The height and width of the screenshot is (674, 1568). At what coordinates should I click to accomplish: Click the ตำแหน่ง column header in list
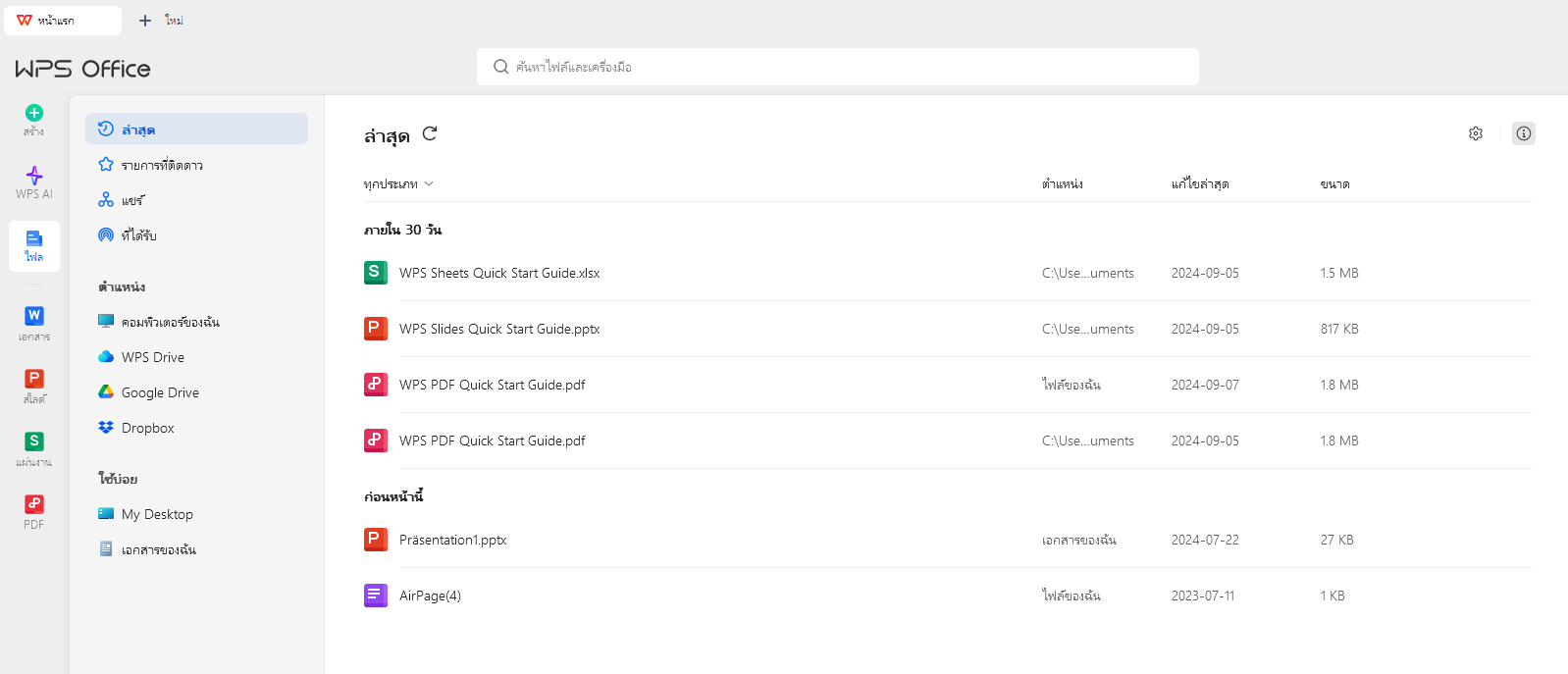pyautogui.click(x=1063, y=183)
